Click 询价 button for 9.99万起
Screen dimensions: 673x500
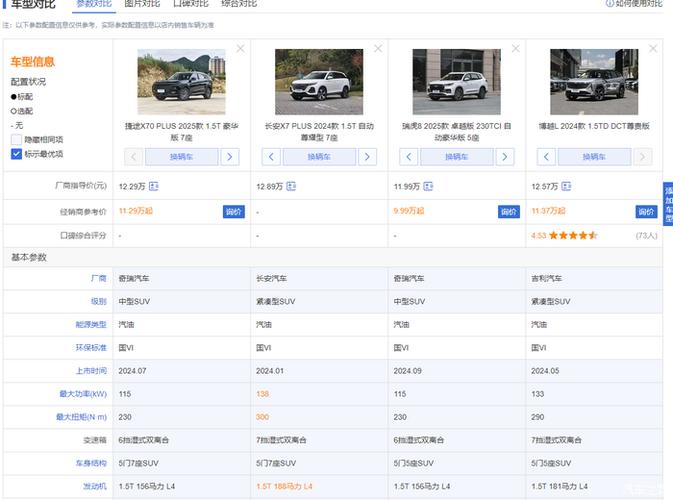pyautogui.click(x=509, y=212)
